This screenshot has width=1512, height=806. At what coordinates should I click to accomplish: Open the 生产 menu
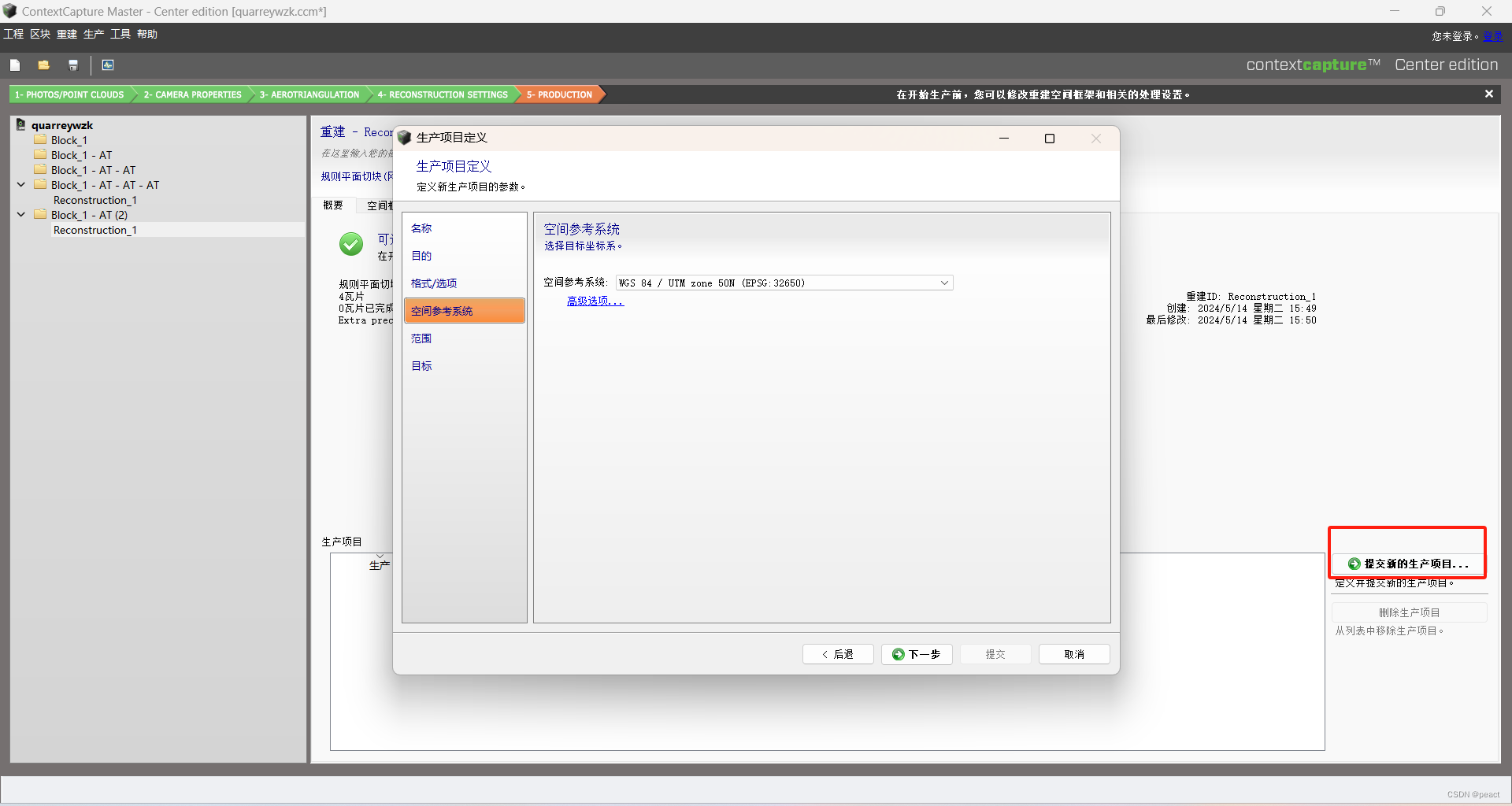[93, 34]
